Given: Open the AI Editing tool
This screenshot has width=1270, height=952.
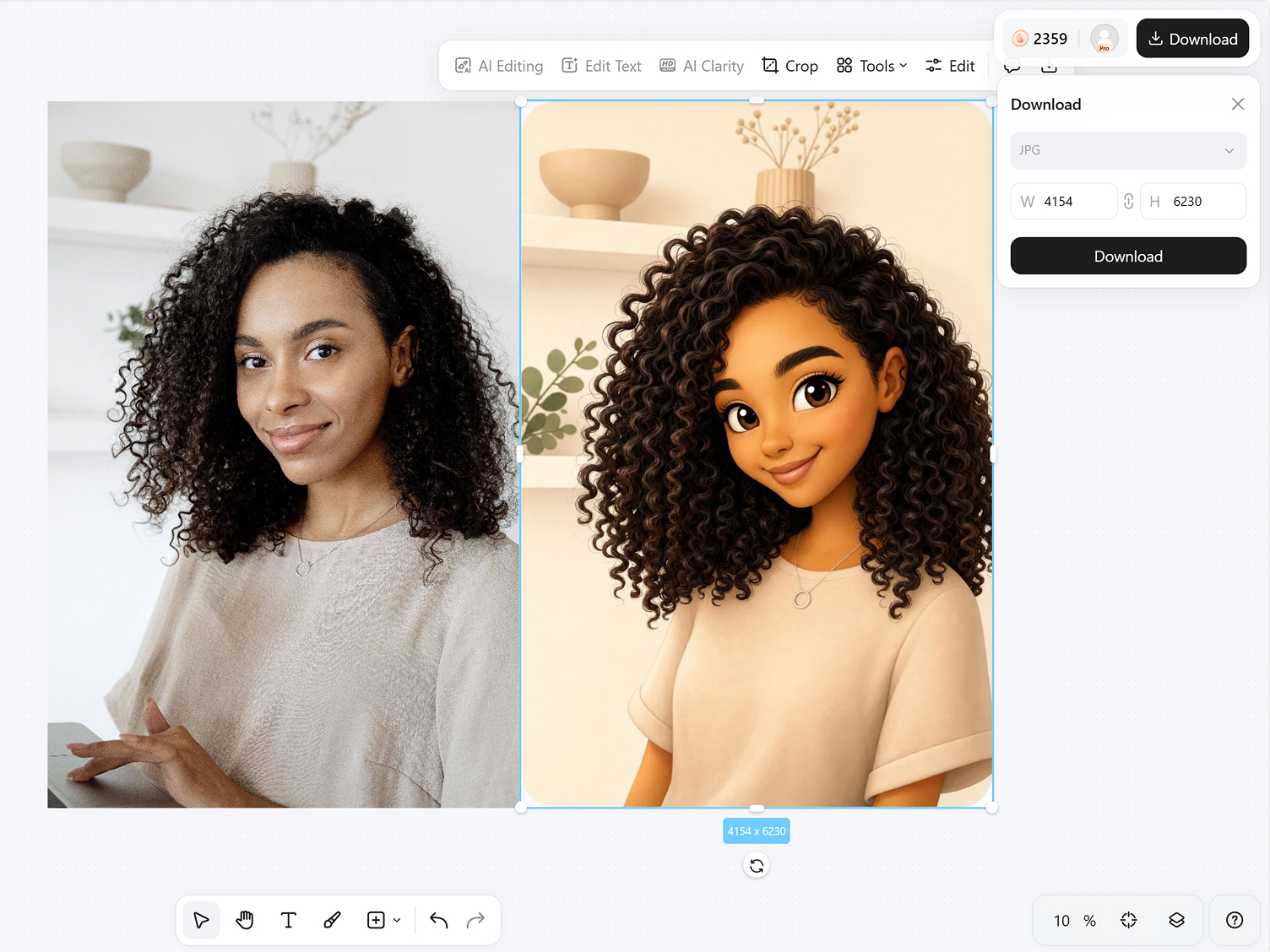Looking at the screenshot, I should 499,66.
